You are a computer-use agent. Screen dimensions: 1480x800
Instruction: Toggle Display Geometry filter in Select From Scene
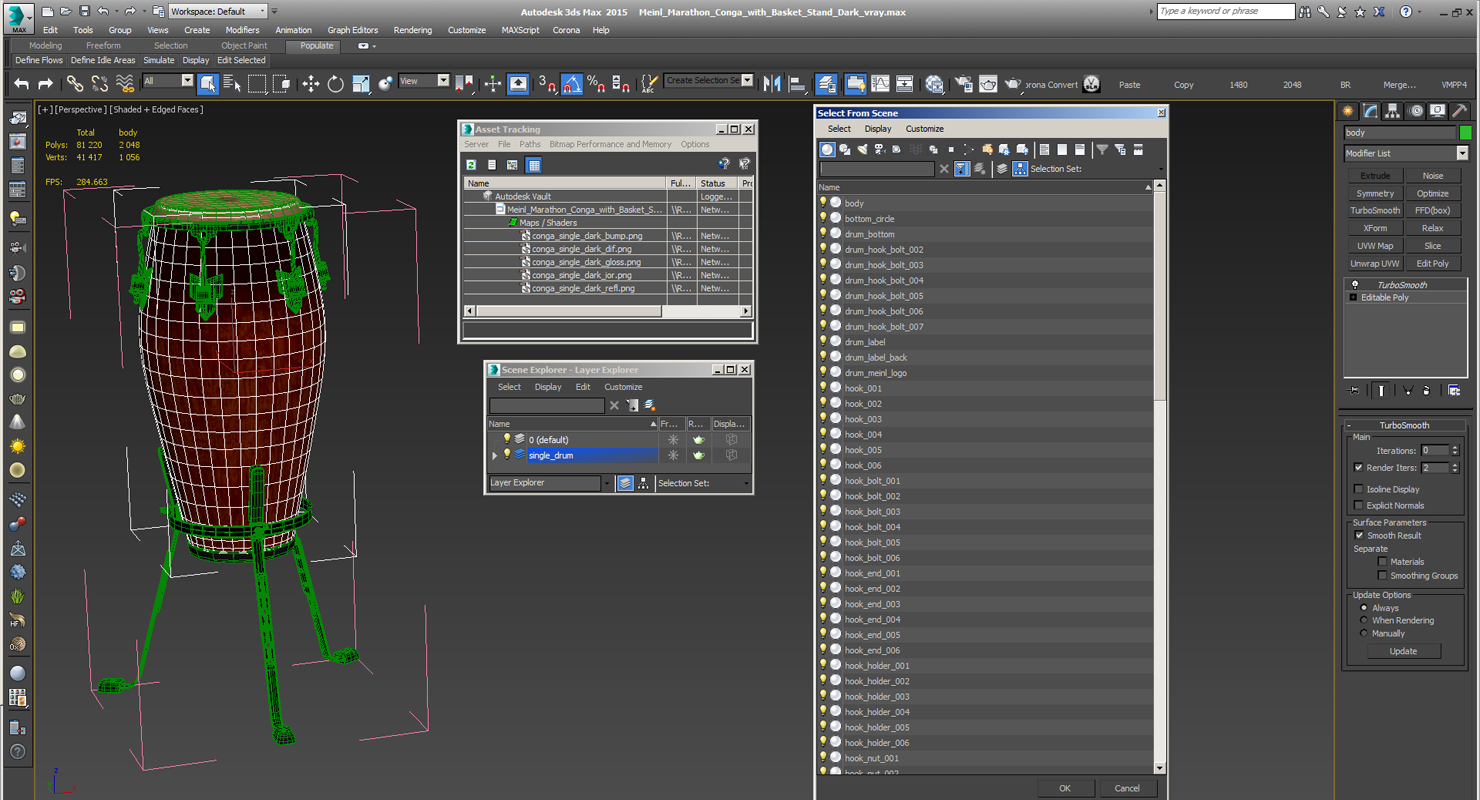[827, 149]
